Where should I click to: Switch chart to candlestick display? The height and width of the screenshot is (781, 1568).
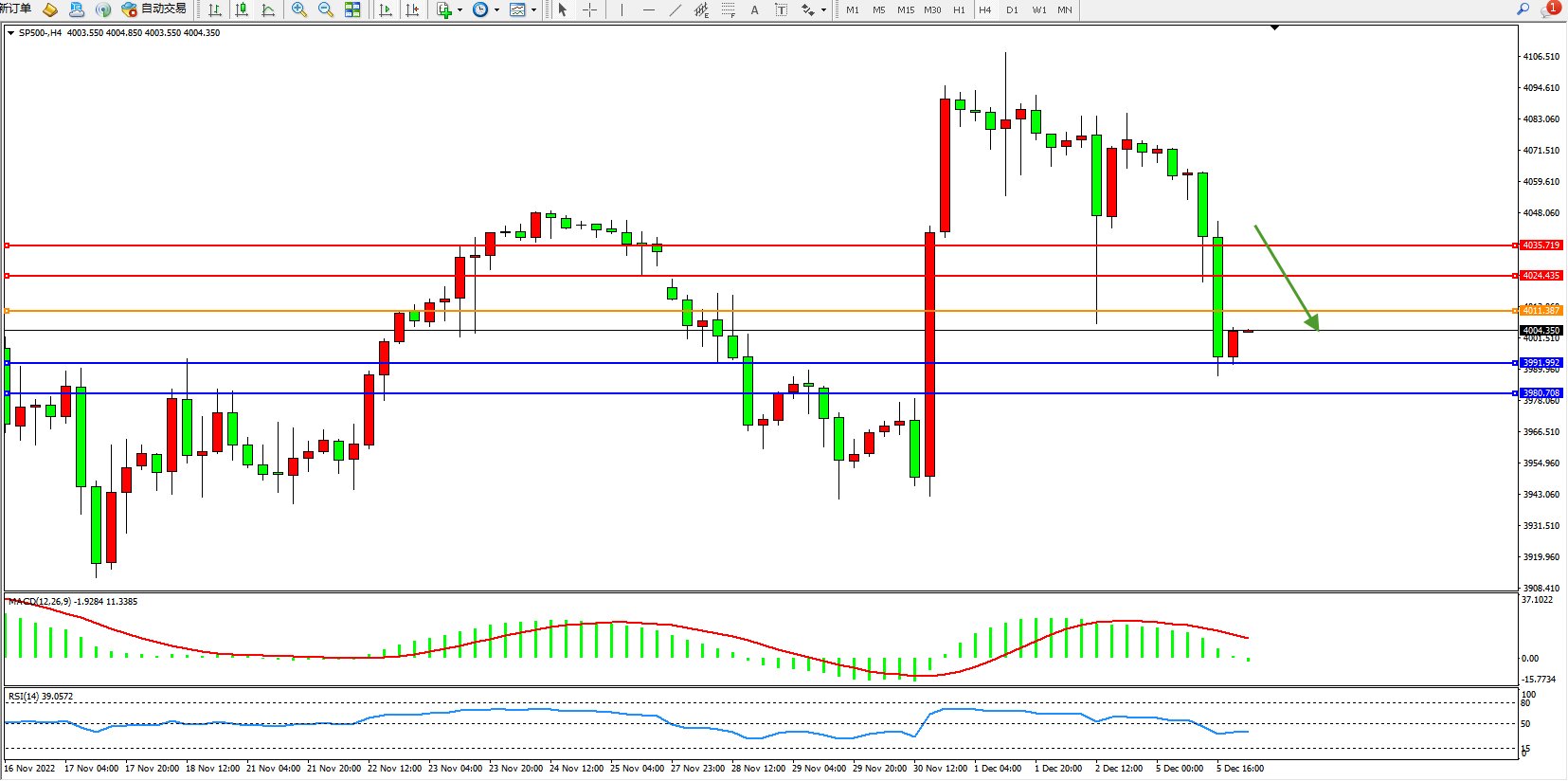[x=242, y=9]
